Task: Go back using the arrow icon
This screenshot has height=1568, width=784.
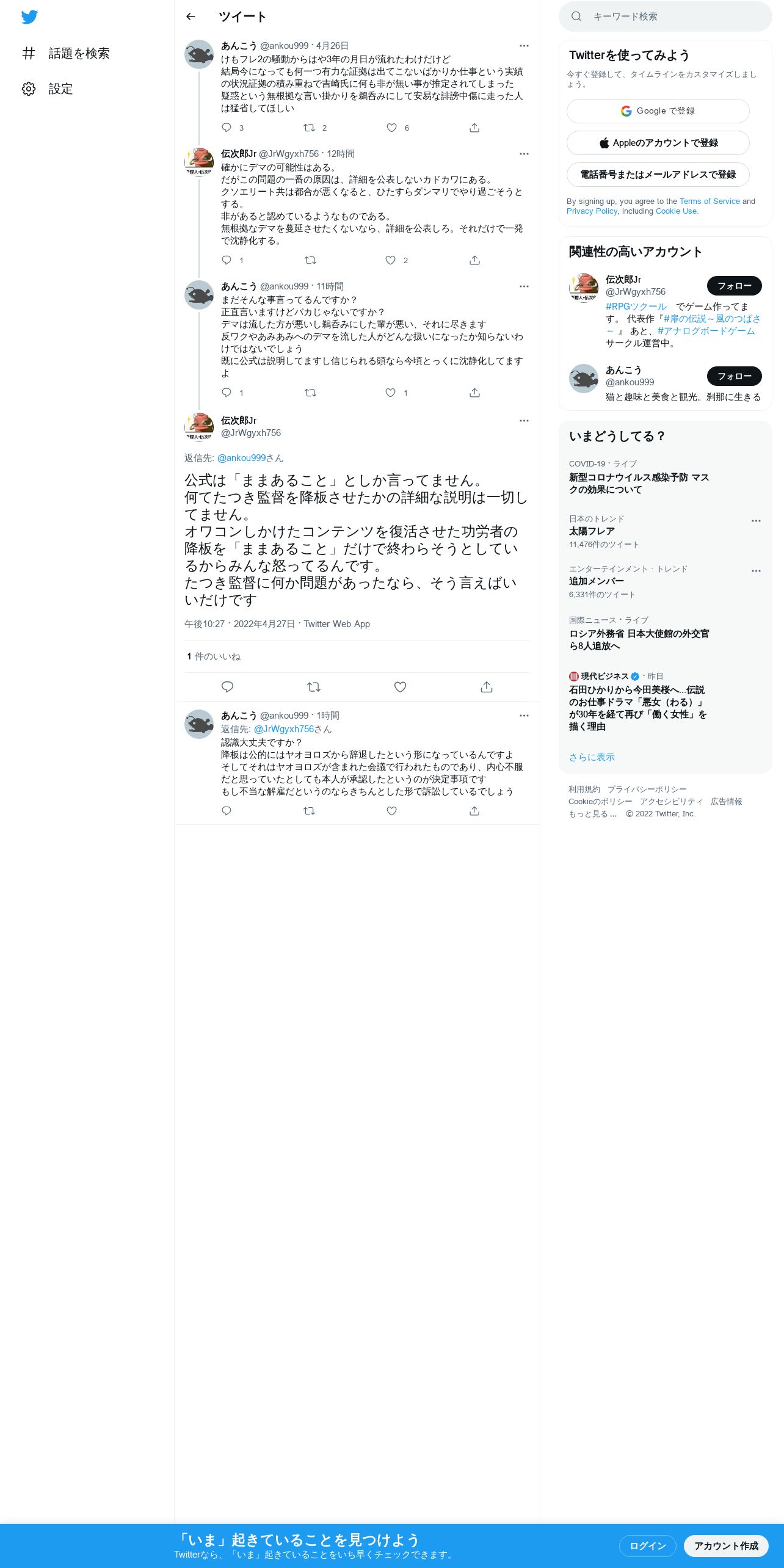Action: point(191,16)
